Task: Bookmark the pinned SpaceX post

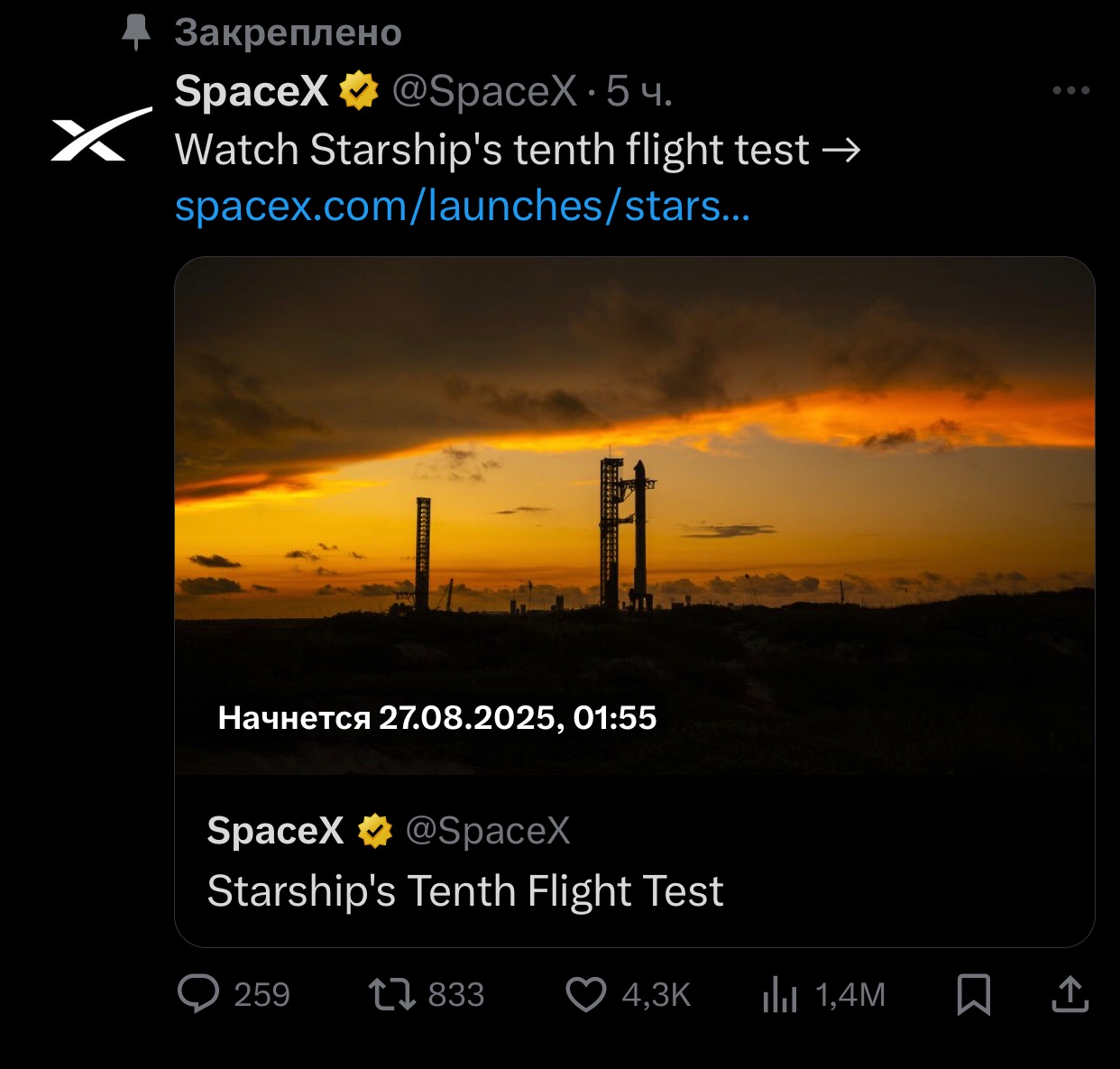Action: (x=974, y=994)
